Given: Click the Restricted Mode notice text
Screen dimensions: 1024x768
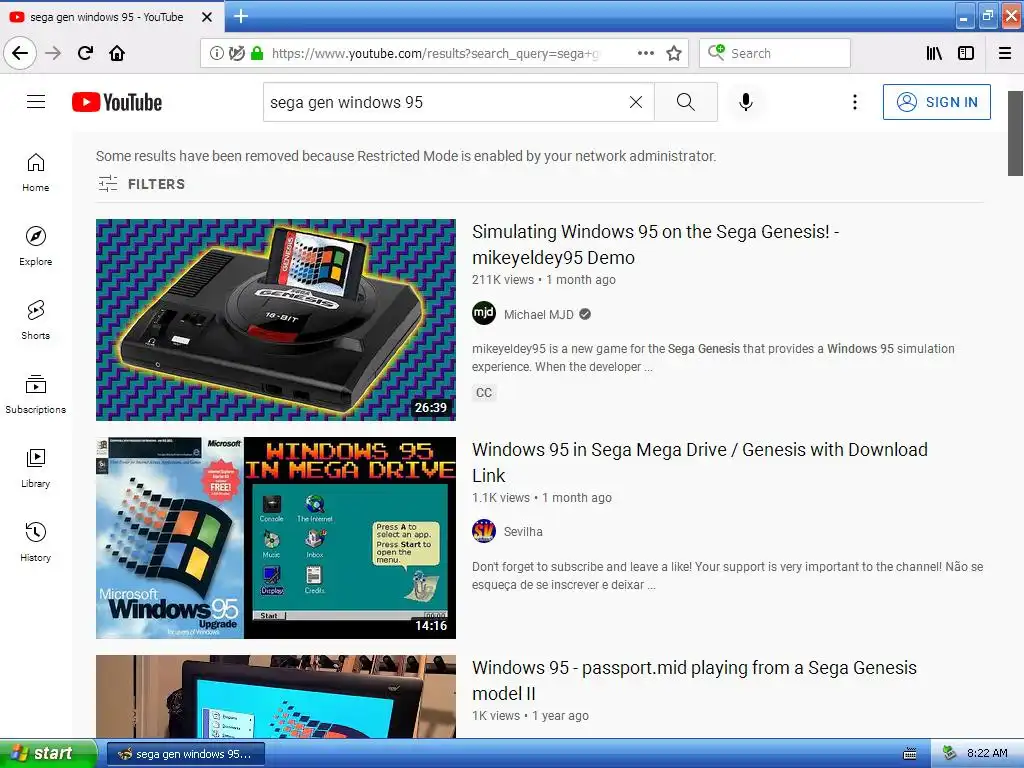Looking at the screenshot, I should [406, 156].
